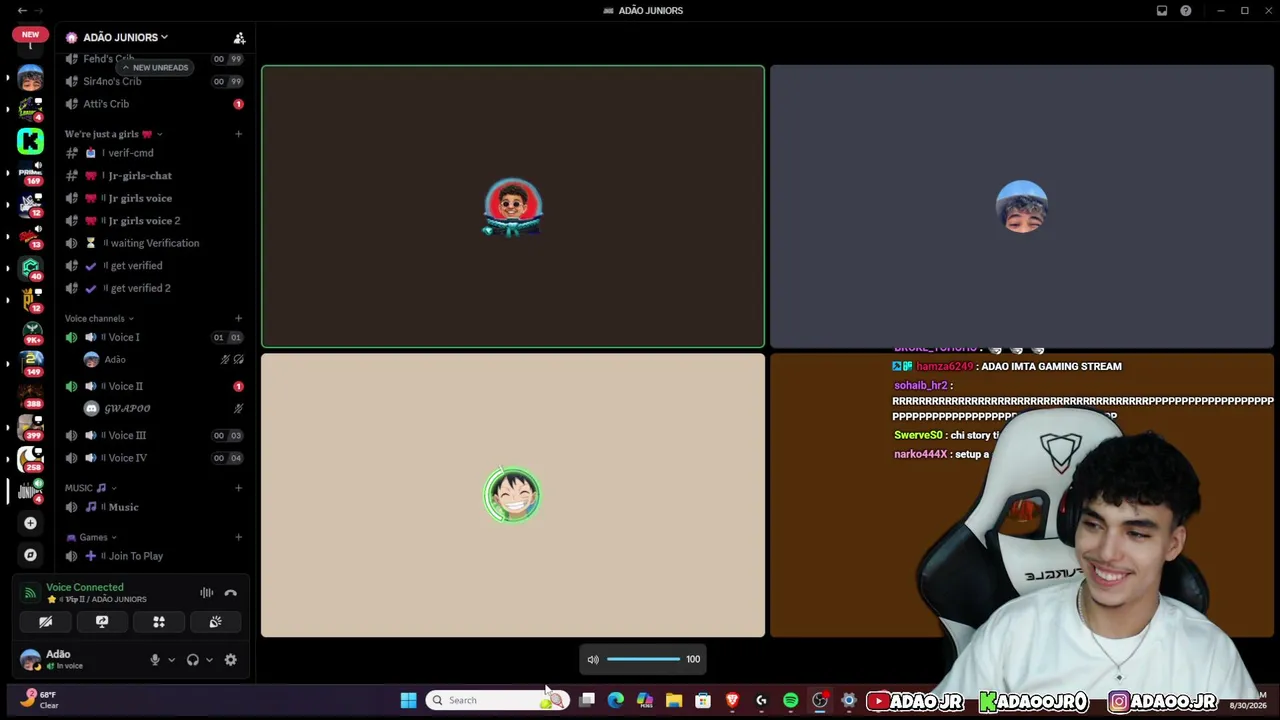The height and width of the screenshot is (720, 1280).
Task: Open the Discord inbox icon in title bar
Action: [x=1162, y=11]
